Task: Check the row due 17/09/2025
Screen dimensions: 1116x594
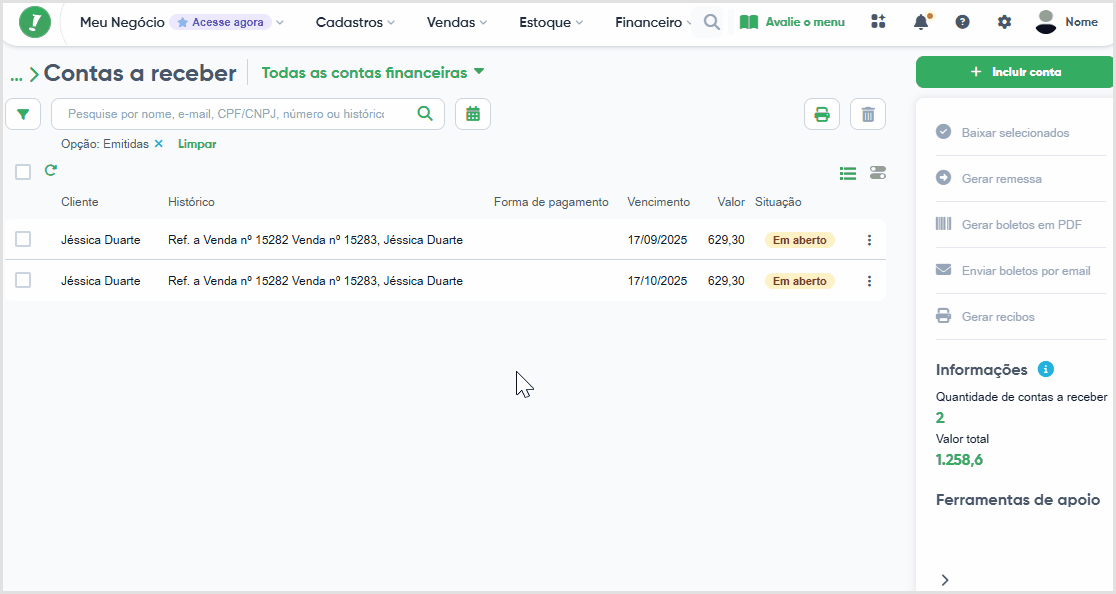Action: 23,239
